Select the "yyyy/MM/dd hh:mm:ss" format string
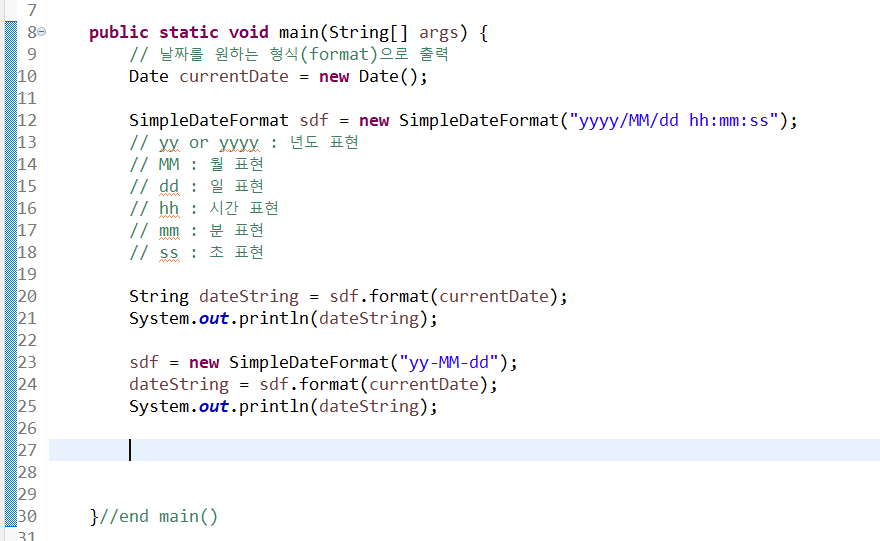The width and height of the screenshot is (880, 541). (674, 120)
